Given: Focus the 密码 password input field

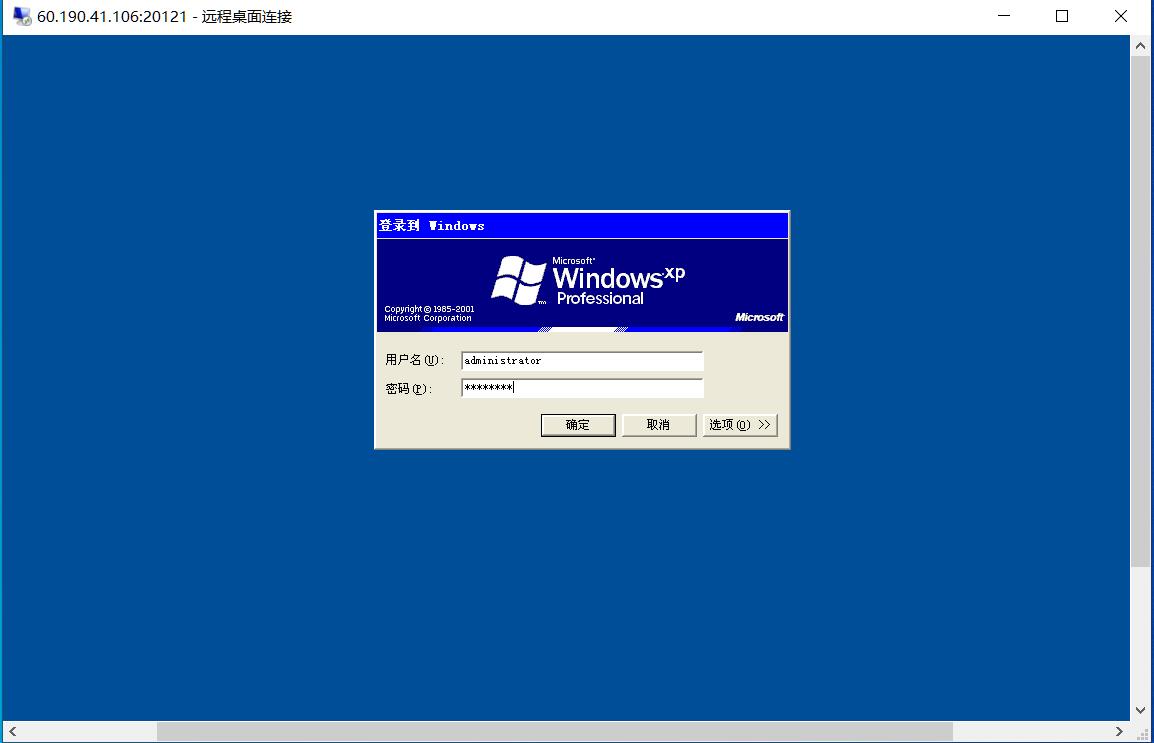Looking at the screenshot, I should (582, 388).
